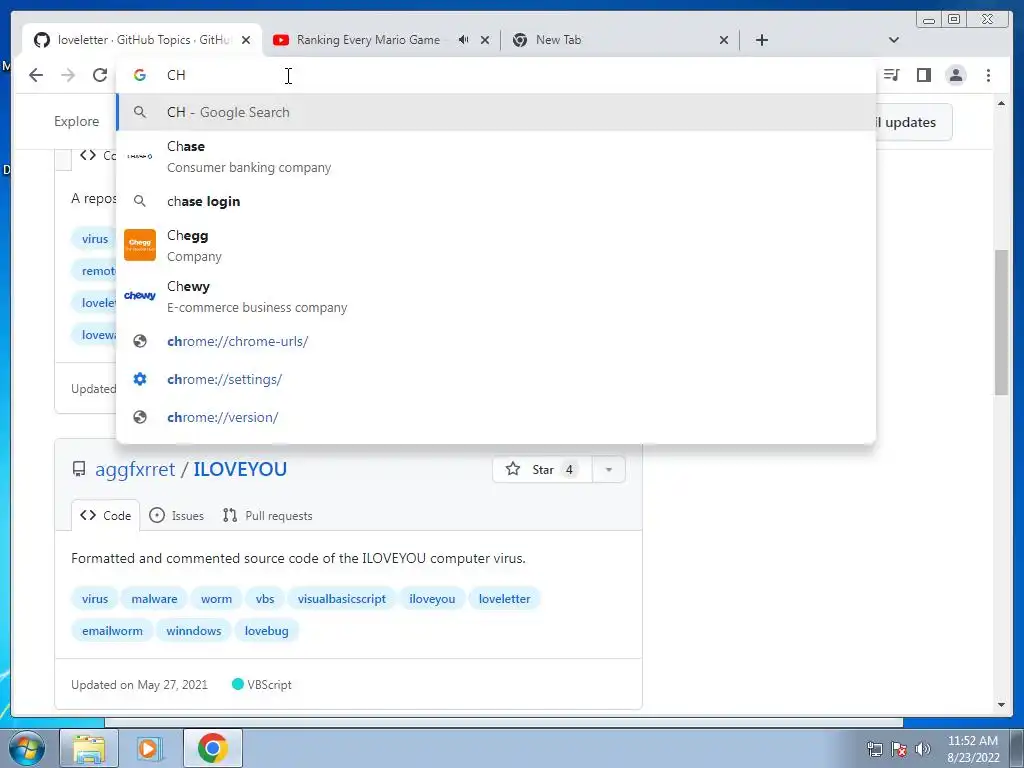The width and height of the screenshot is (1024, 768).
Task: Expand the Star button dropdown arrow
Action: [x=609, y=470]
